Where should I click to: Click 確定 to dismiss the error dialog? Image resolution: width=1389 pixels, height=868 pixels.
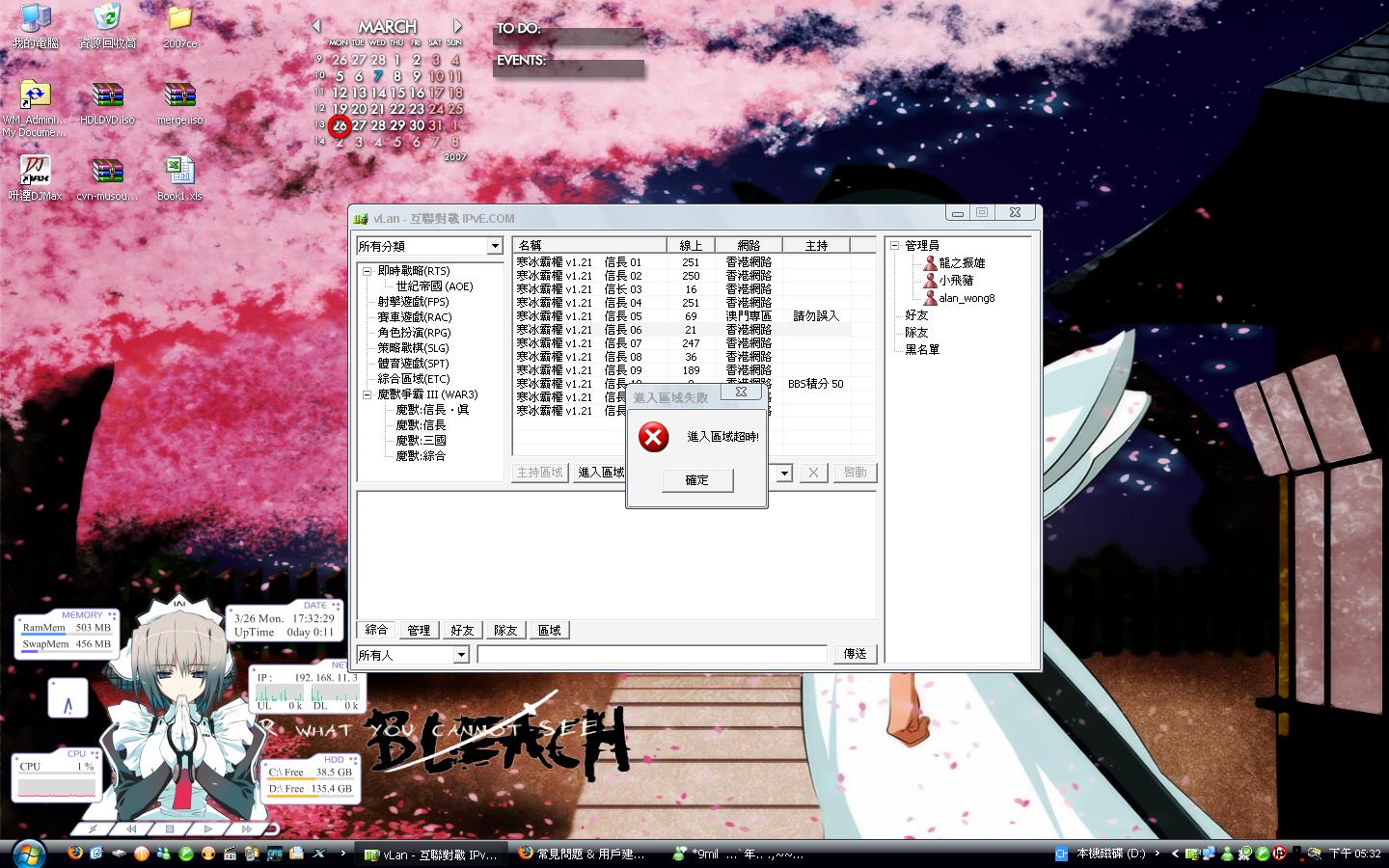696,480
